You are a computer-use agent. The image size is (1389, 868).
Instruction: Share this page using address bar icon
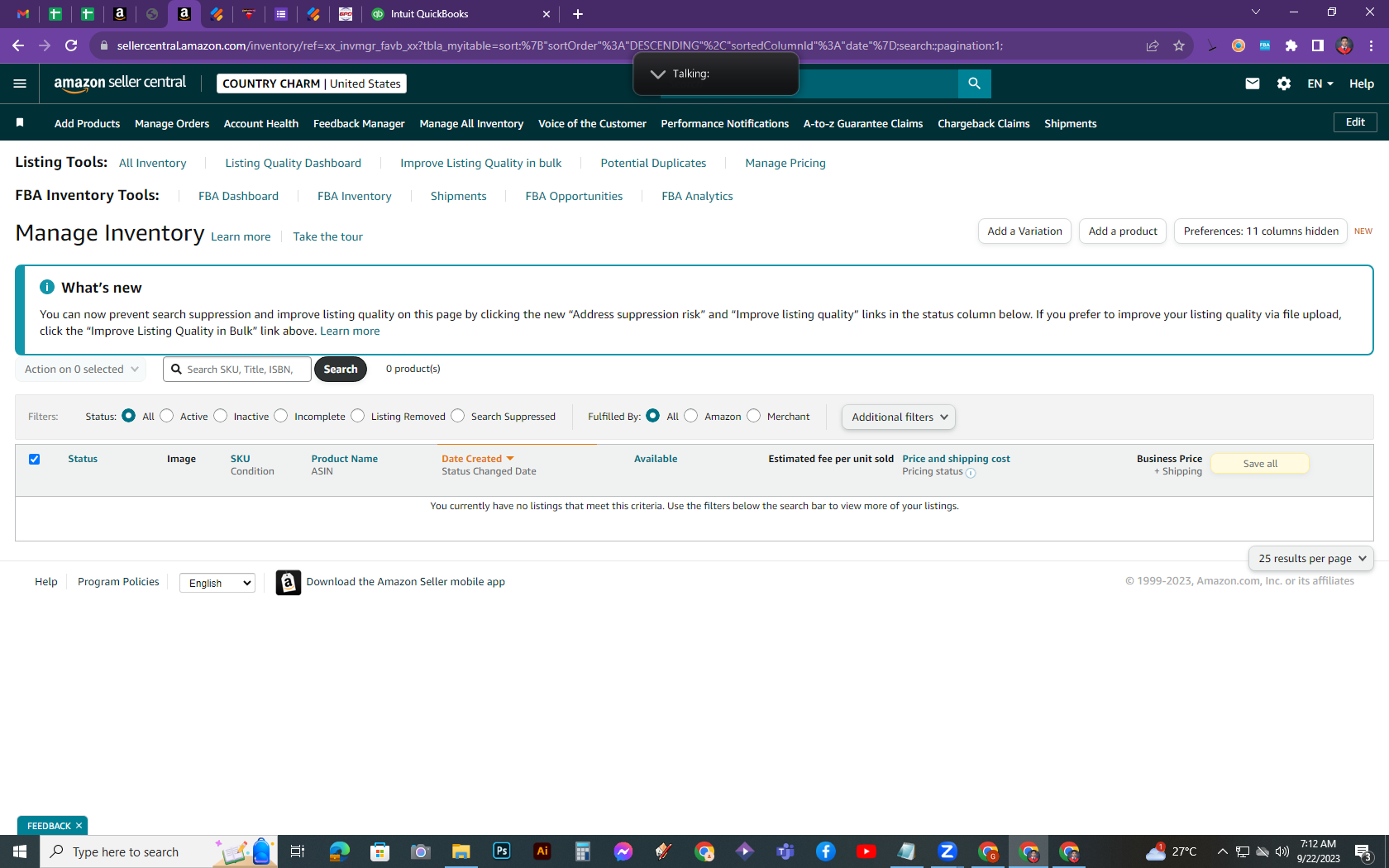(x=1153, y=45)
